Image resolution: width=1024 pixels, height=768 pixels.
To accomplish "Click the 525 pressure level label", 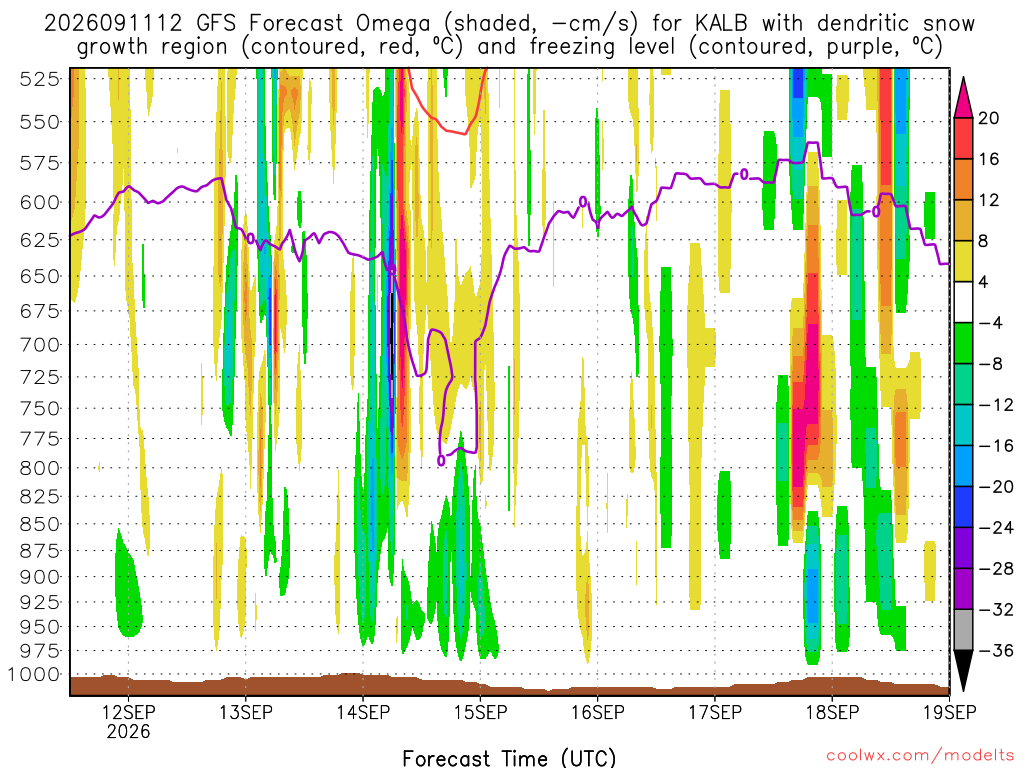I will 40,80.
